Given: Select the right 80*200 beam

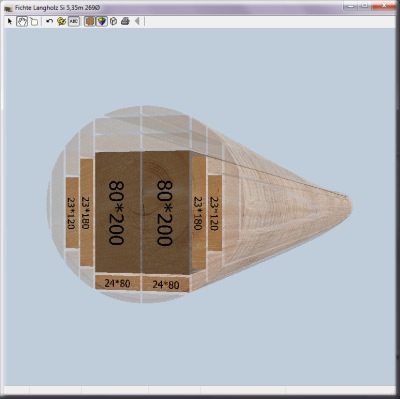Looking at the screenshot, I should 166,212.
